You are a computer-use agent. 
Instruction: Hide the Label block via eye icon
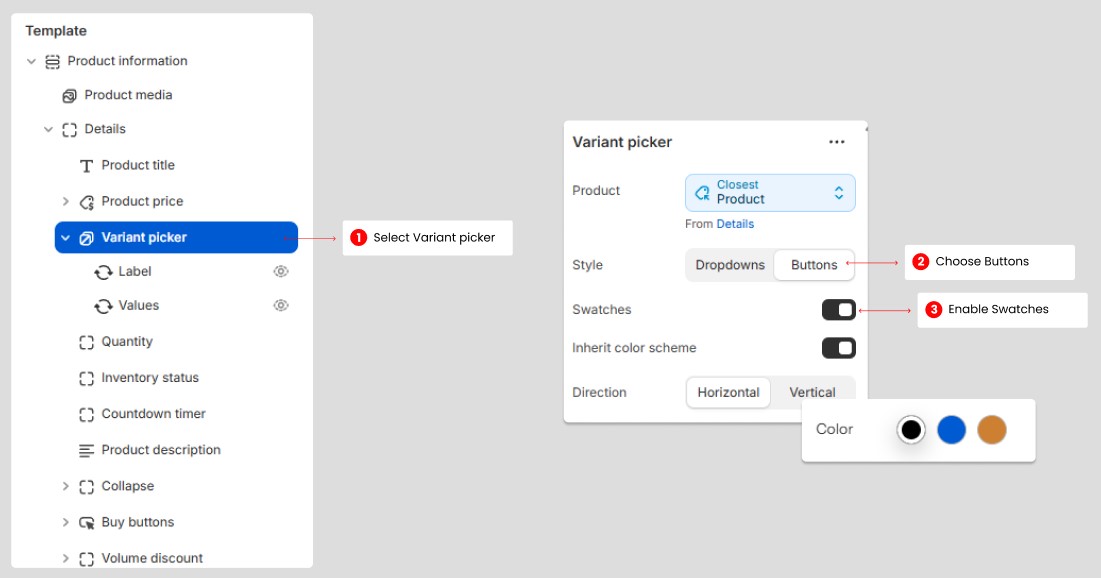click(x=281, y=272)
